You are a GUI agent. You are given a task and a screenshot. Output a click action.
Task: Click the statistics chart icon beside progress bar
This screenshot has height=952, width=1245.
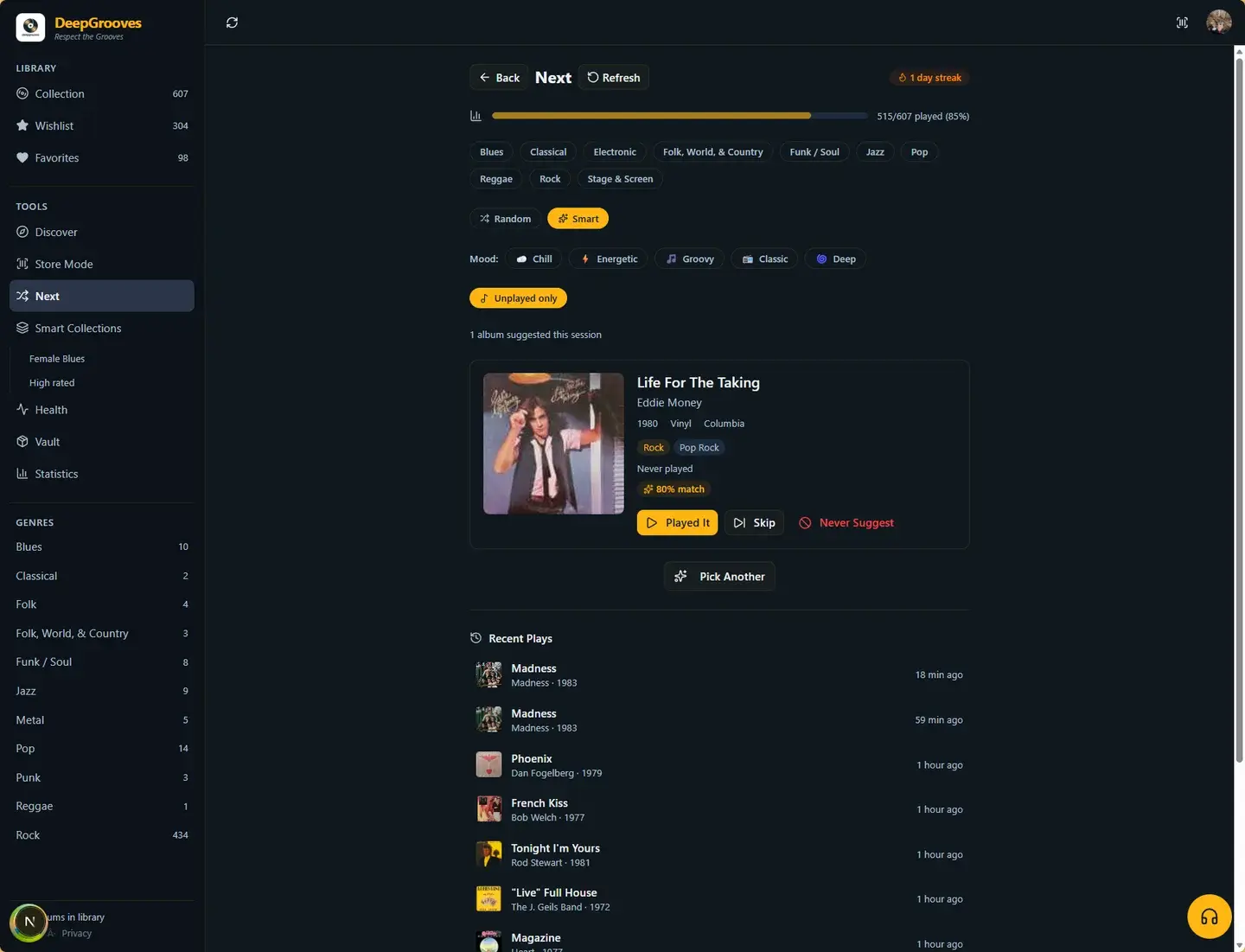tap(476, 116)
